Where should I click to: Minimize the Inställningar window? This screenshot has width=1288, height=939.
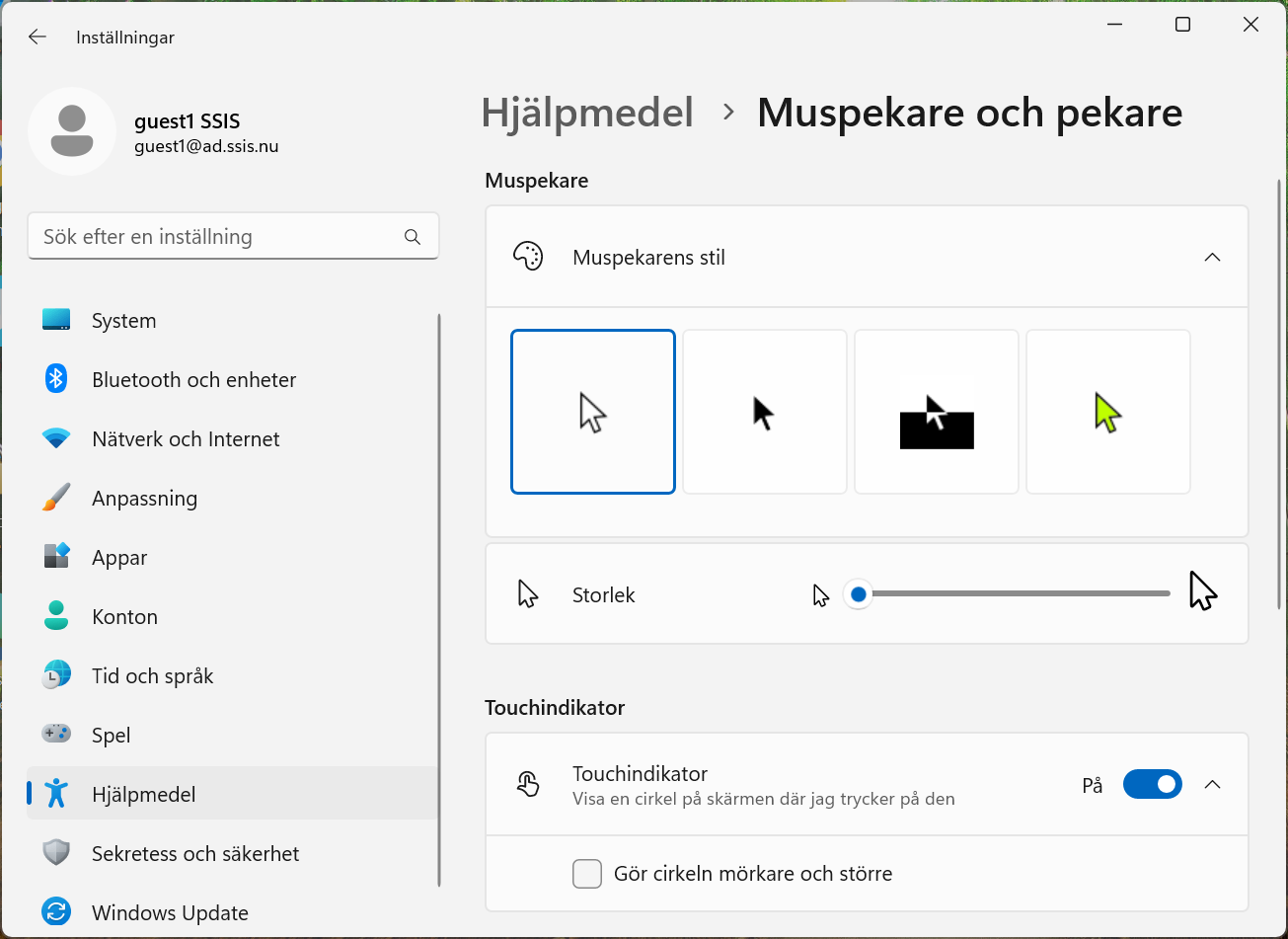click(x=1114, y=25)
